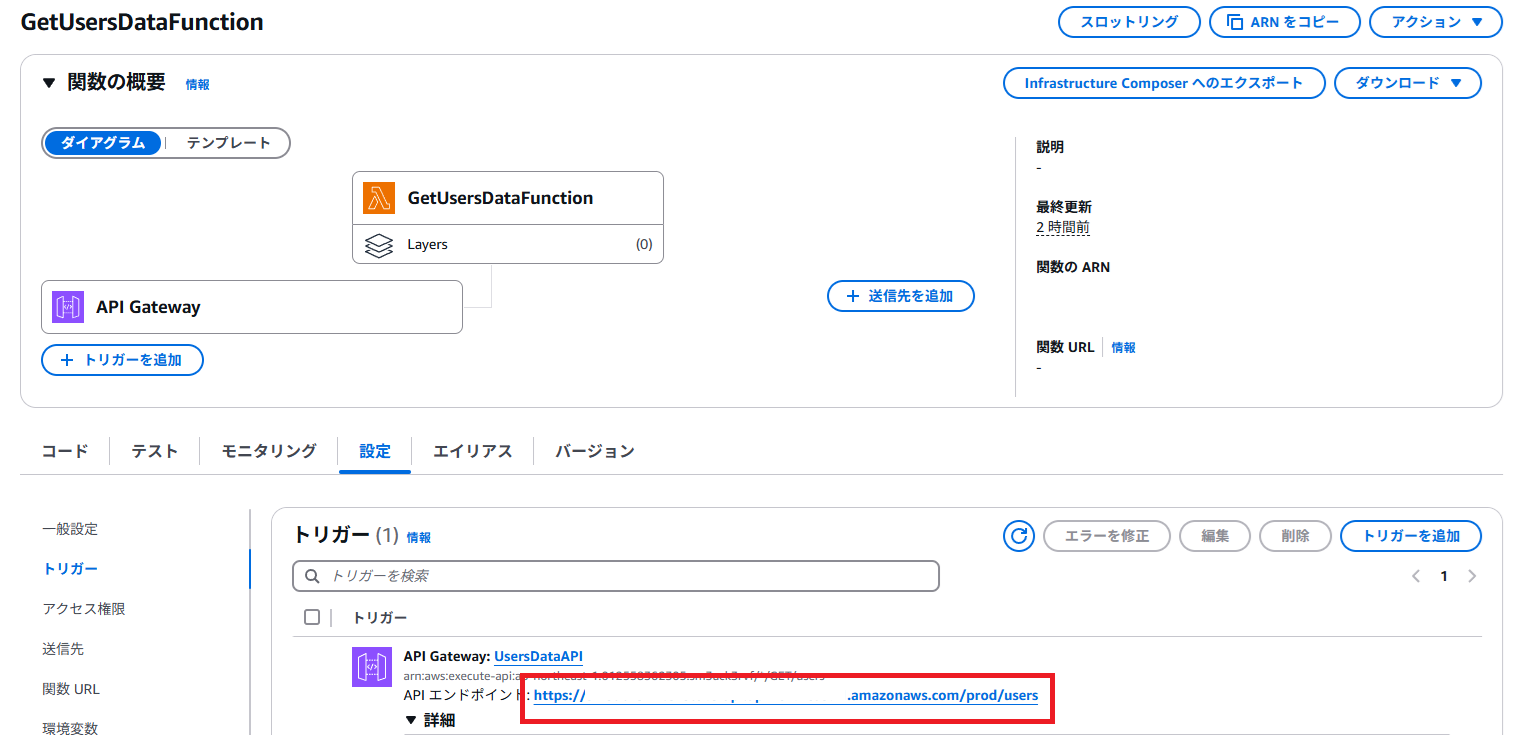Click the GetUsersDataFunction diagram box
The height and width of the screenshot is (735, 1514).
[508, 198]
